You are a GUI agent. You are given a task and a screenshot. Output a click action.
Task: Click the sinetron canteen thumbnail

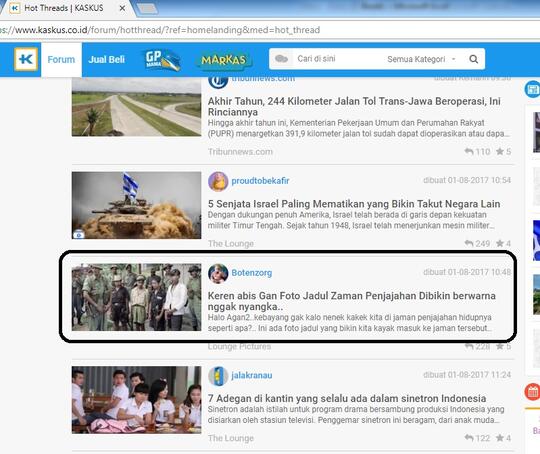(136, 400)
